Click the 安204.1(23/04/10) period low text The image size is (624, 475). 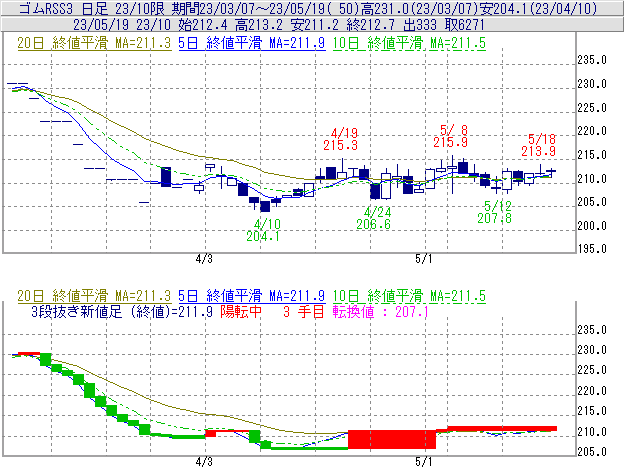(x=539, y=8)
